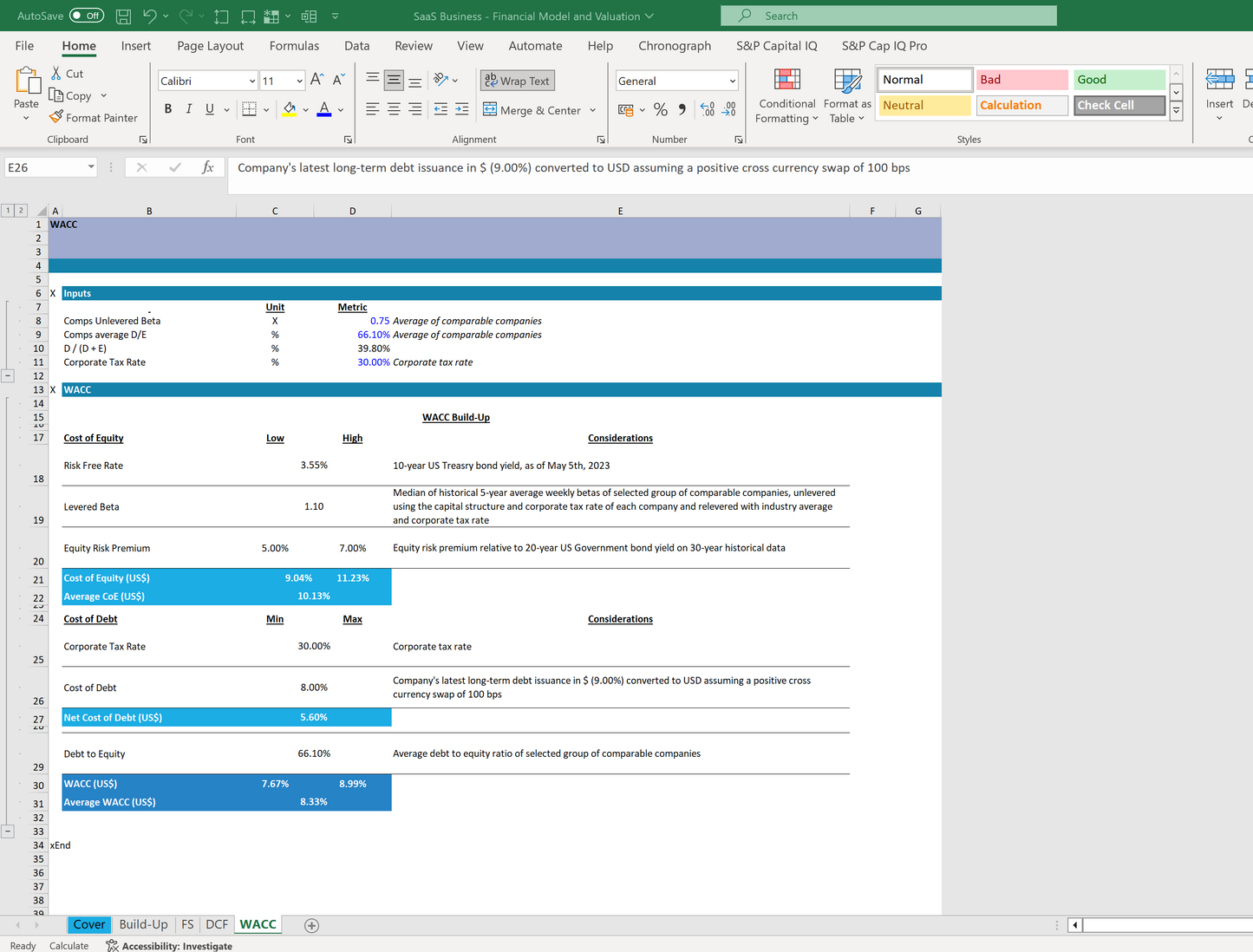Apply the Good cell style swatch
Viewport: 1253px width, 952px height.
tap(1119, 80)
